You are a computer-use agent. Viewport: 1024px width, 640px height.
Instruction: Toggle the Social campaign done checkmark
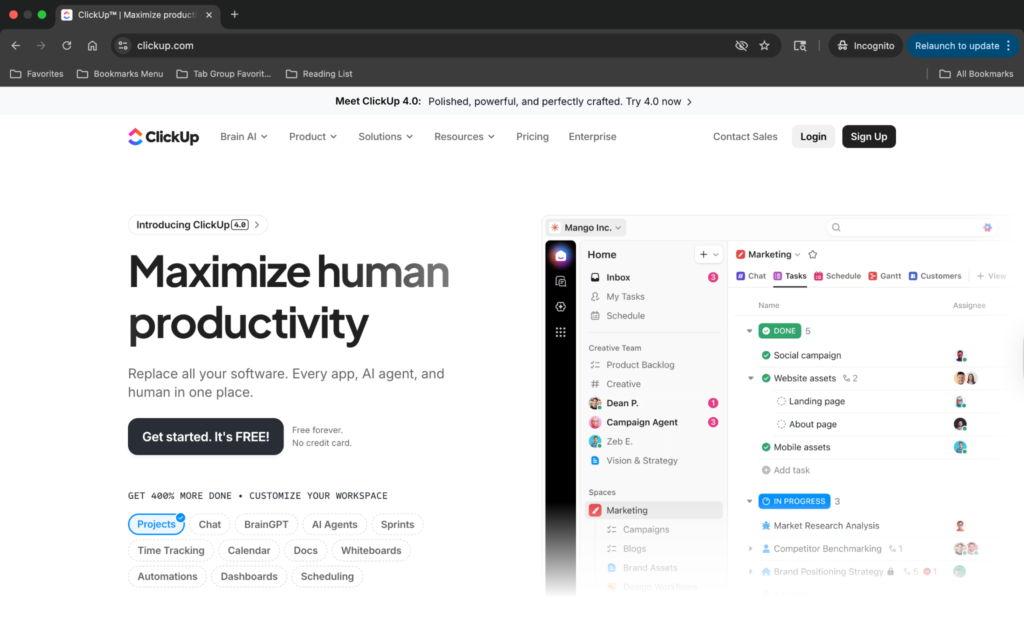pyautogui.click(x=766, y=355)
